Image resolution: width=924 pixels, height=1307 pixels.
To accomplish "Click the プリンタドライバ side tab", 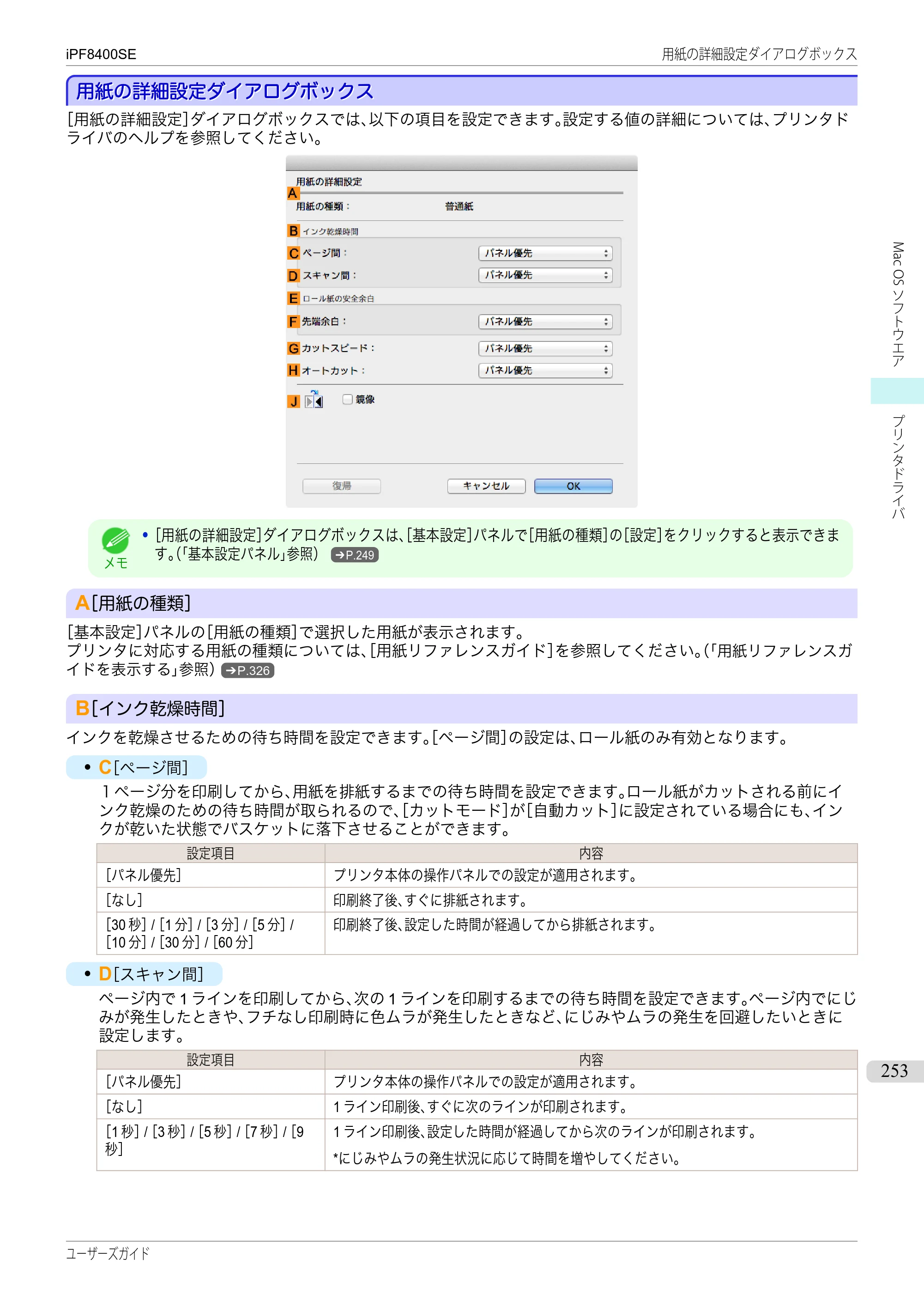I will 897,467.
